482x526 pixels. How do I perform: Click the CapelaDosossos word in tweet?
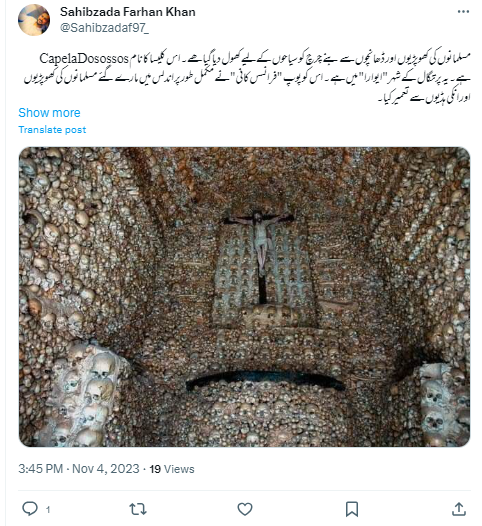tap(84, 58)
